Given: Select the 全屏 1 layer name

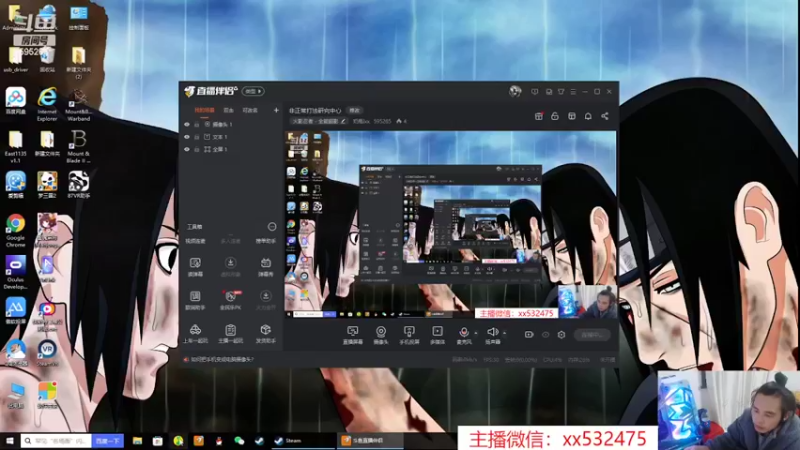Looking at the screenshot, I should click(x=220, y=149).
